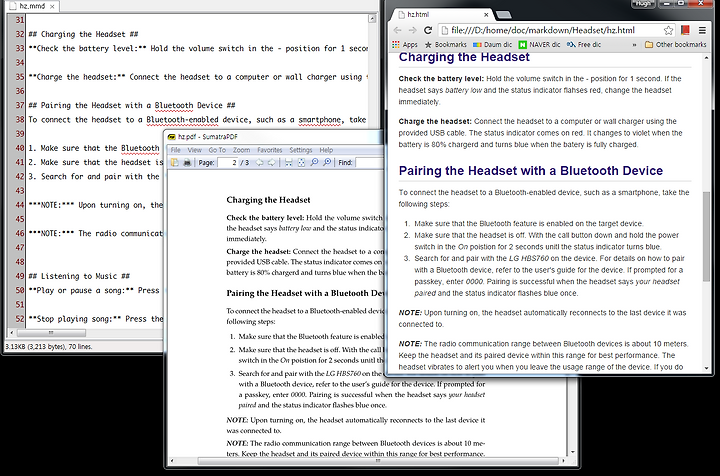Image resolution: width=720 pixels, height=476 pixels.
Task: Select the hz.mmd tab in the editor
Action: tap(32, 6)
